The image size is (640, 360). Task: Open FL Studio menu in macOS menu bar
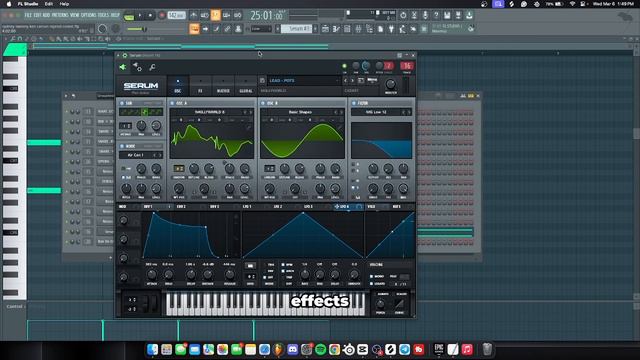[x=28, y=4]
